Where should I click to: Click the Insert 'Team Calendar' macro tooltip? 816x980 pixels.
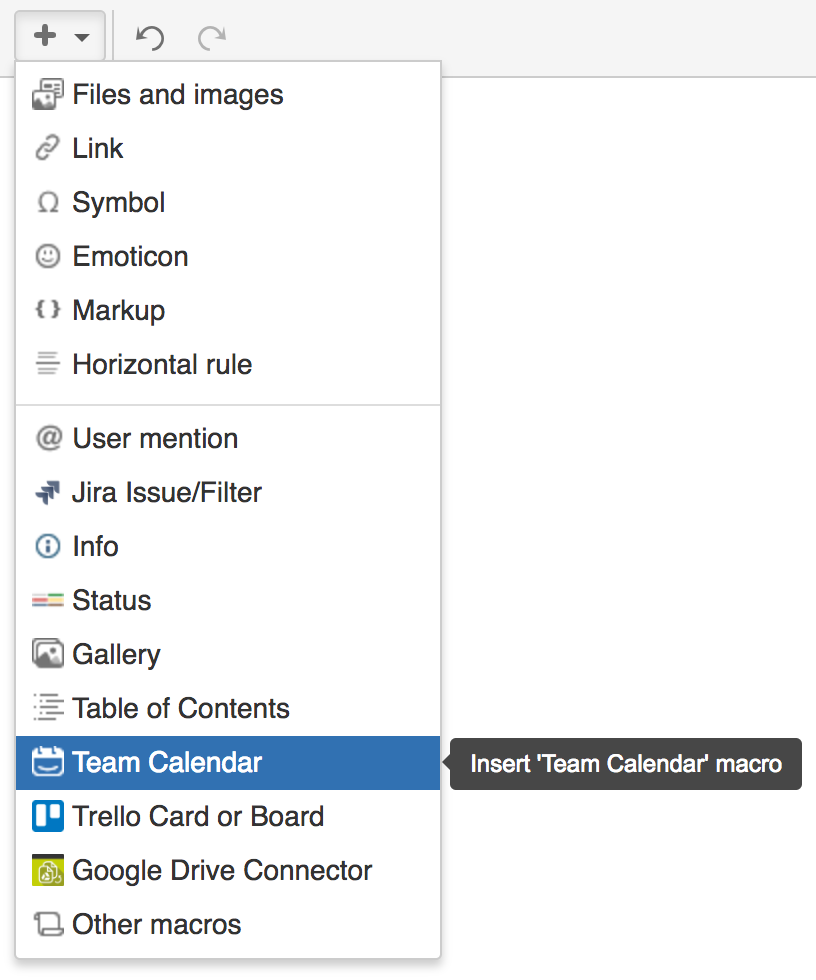pyautogui.click(x=626, y=764)
